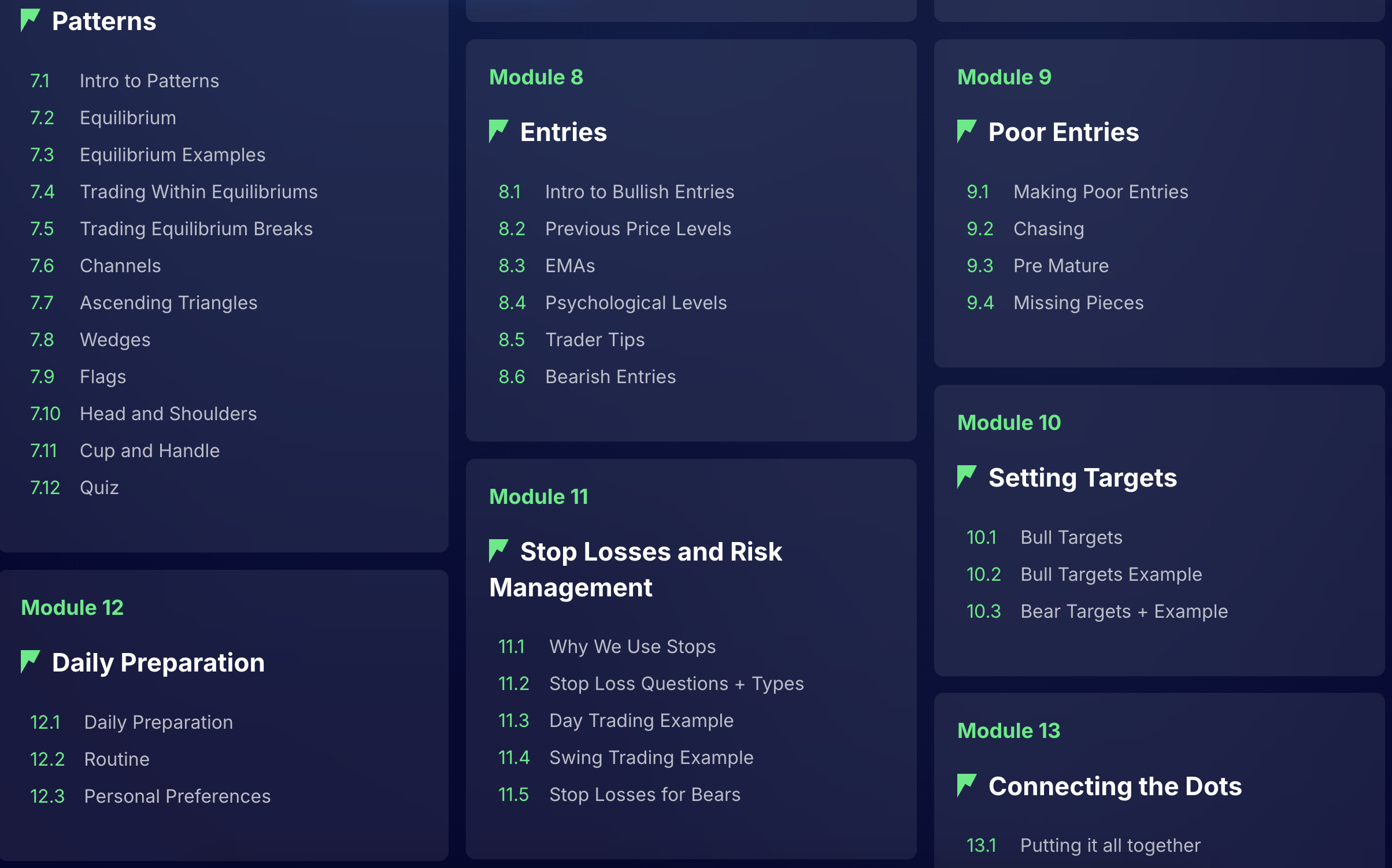Click the Module 11 heading
Image resolution: width=1392 pixels, height=868 pixels.
[x=538, y=496]
